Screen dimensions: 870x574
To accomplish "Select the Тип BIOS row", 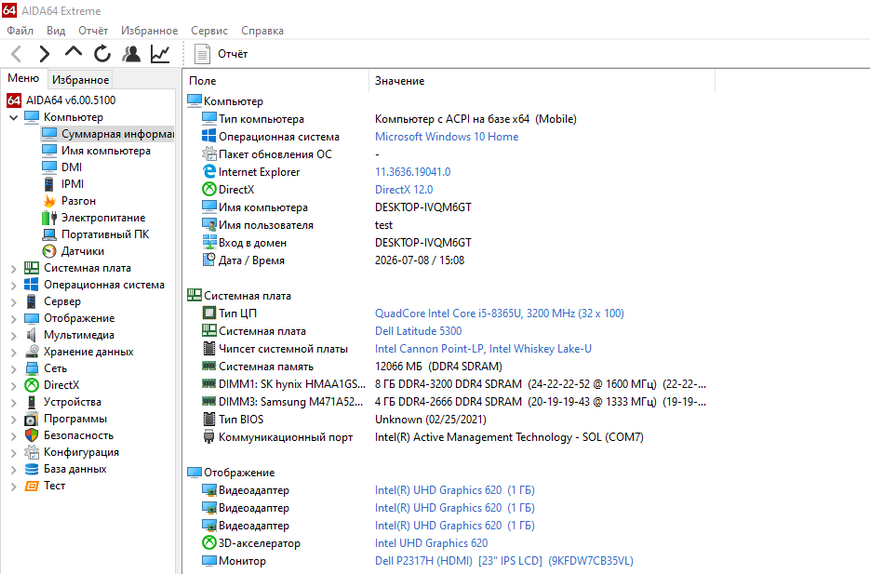I will pyautogui.click(x=344, y=419).
